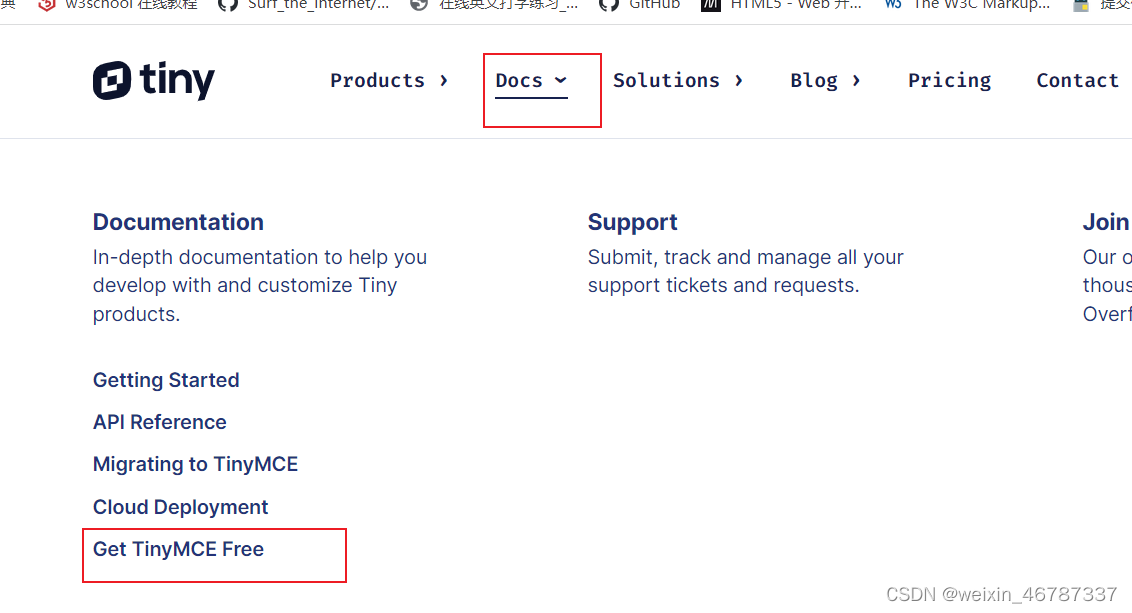Screen dimensions: 1132x613
Task: Open the HTML5 Web MDN bookmark icon
Action: click(x=711, y=4)
